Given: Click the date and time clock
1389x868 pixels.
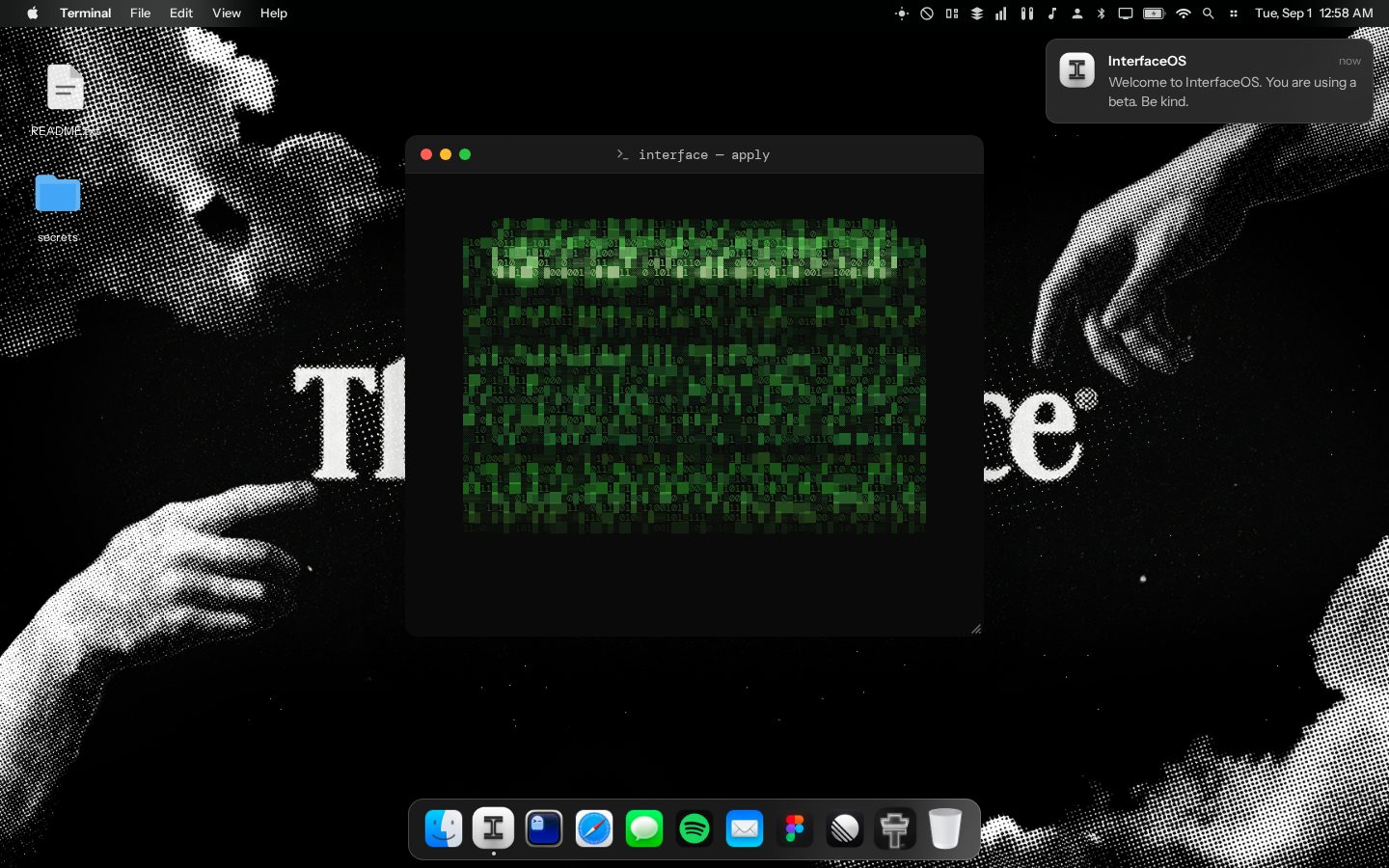Looking at the screenshot, I should point(1314,14).
